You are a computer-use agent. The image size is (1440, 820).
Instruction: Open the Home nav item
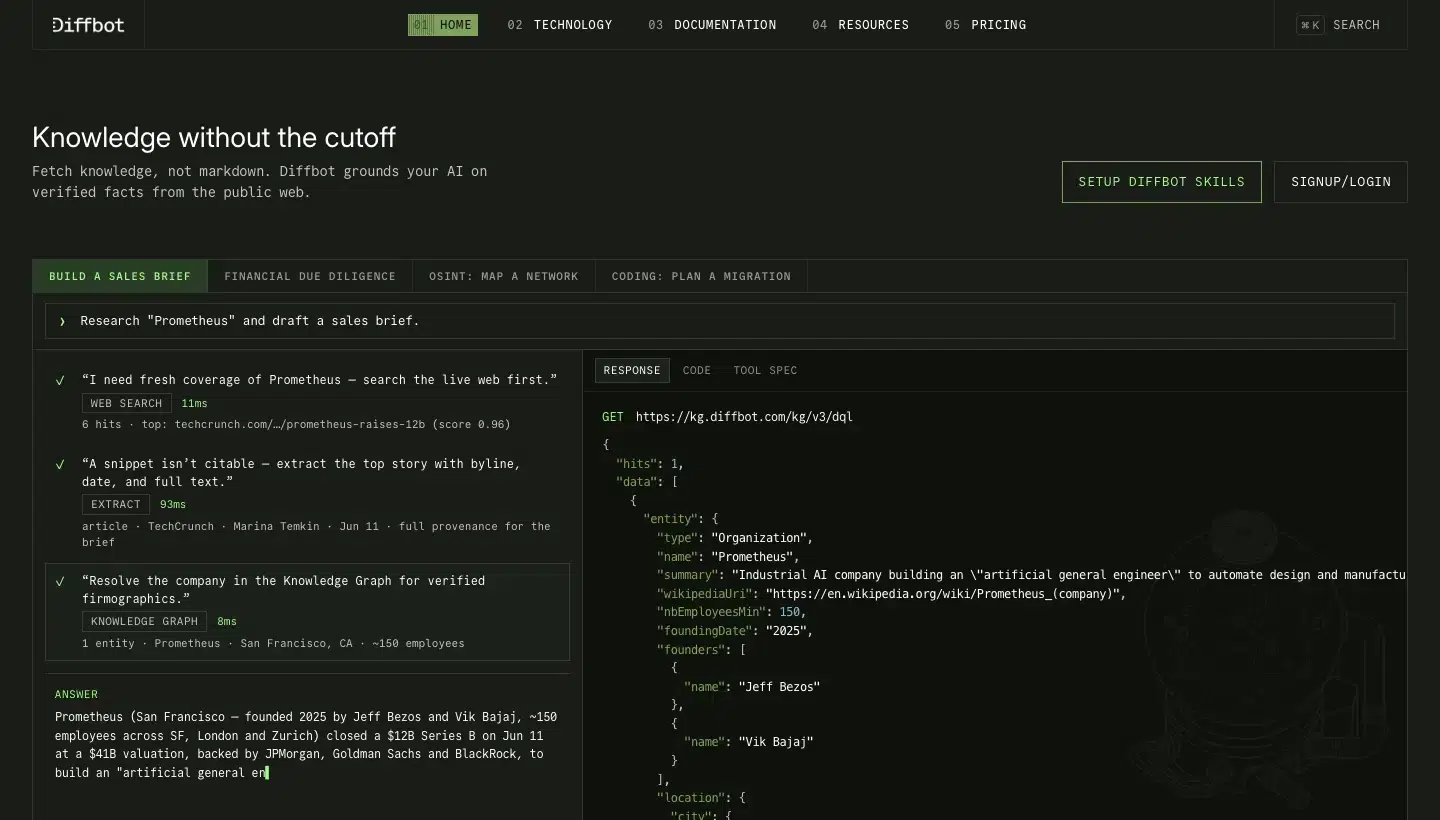click(443, 25)
